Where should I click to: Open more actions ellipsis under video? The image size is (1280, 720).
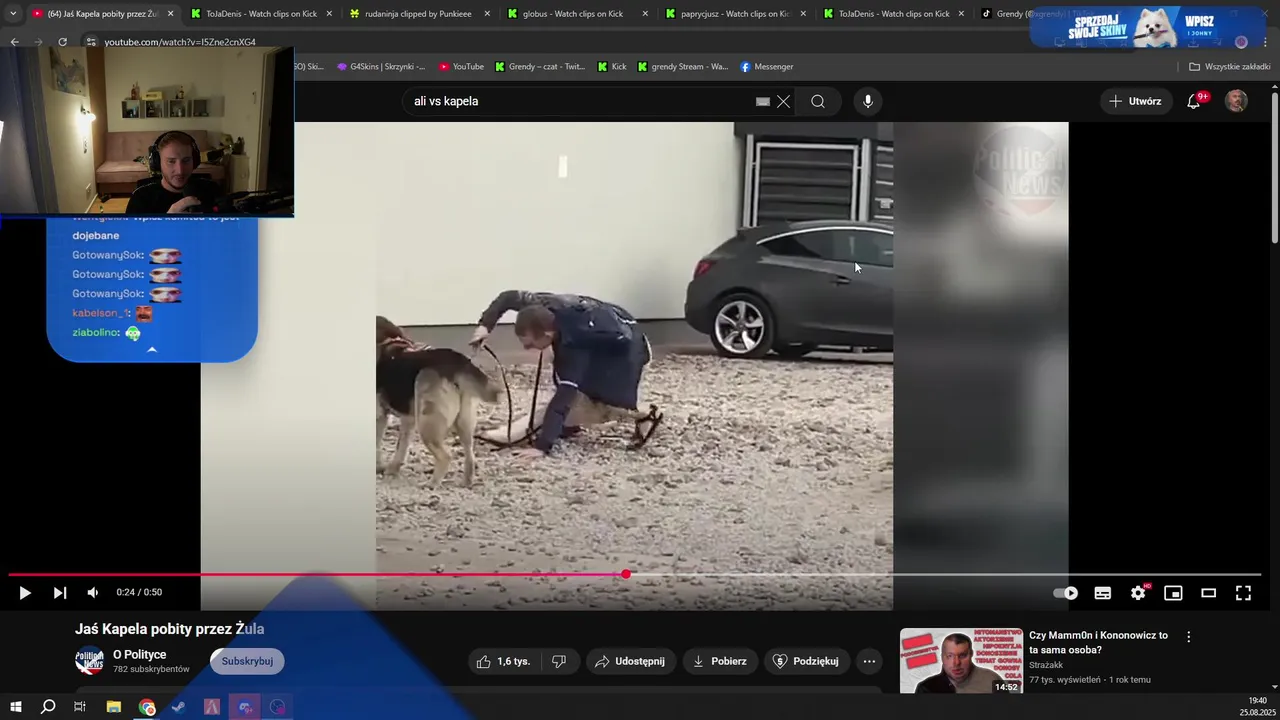(x=869, y=661)
